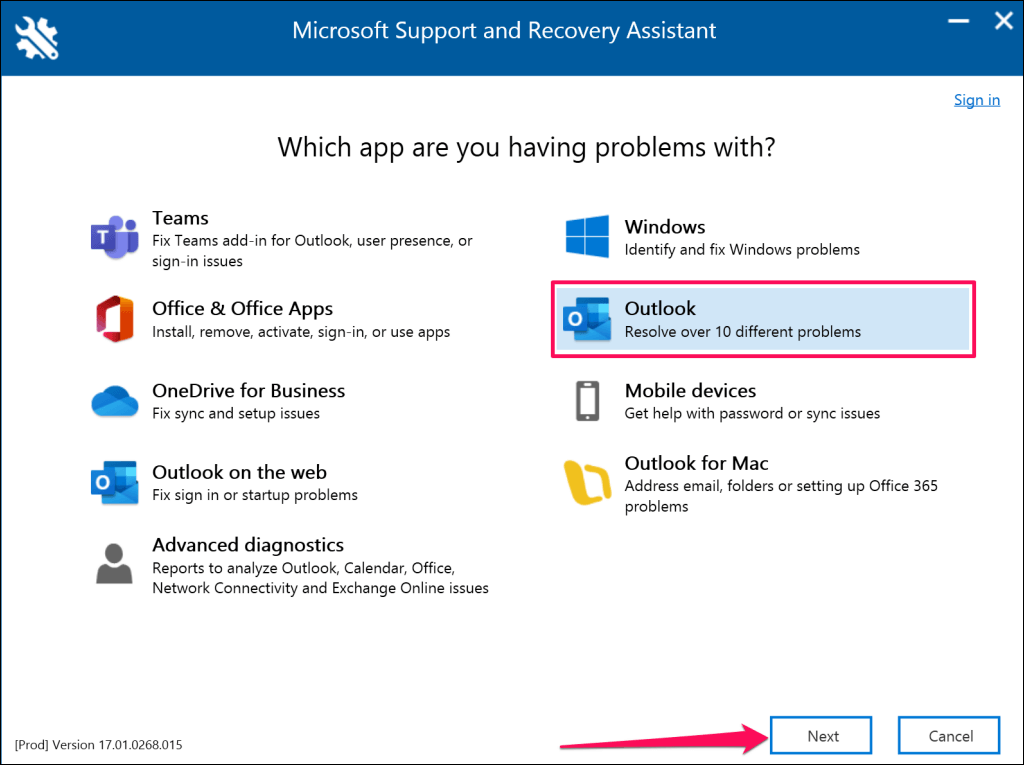This screenshot has width=1024, height=765.
Task: Choose the OneDrive for Business cloud icon
Action: [x=115, y=401]
